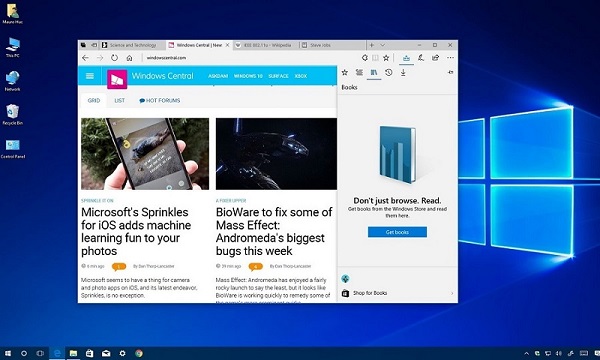Open comments bubble on BioWare article
Viewport: 600px width, 360px height.
click(255, 266)
